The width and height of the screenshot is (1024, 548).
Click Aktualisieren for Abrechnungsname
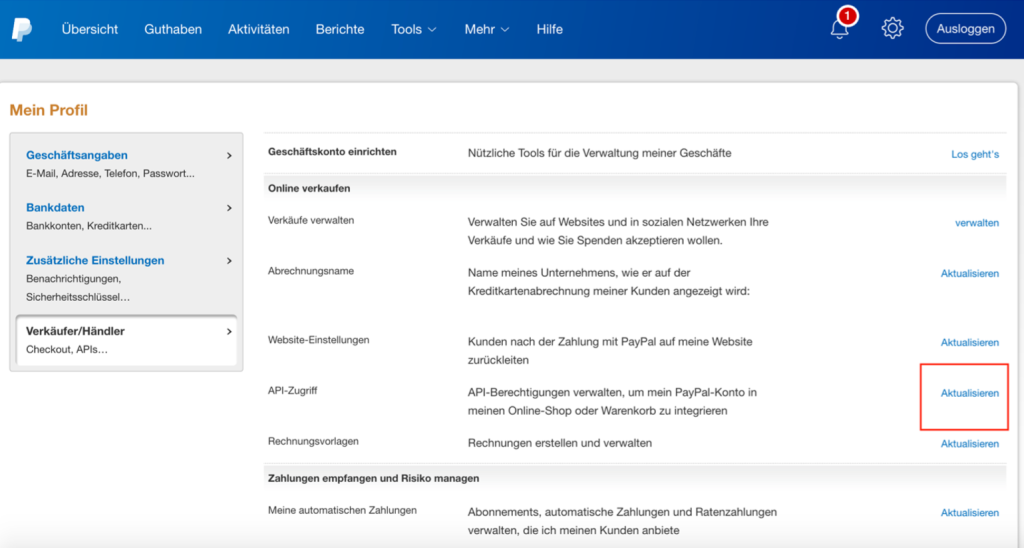tap(970, 273)
